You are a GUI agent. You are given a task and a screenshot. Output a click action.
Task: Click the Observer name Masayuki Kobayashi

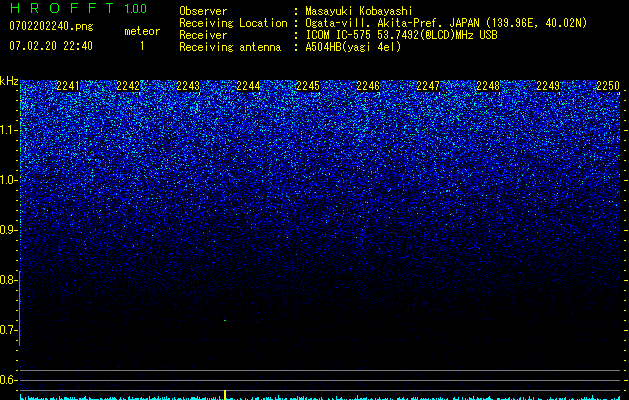[x=359, y=11]
